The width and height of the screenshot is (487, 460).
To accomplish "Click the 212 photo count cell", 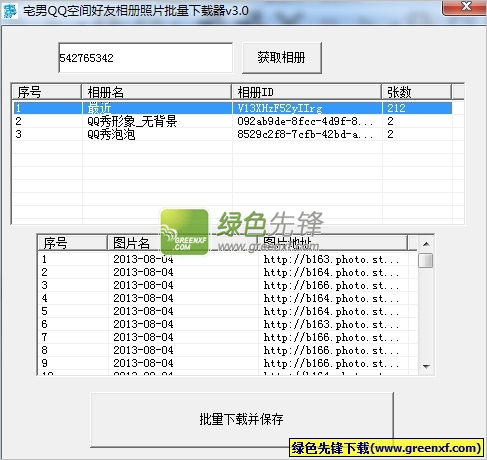I will 396,108.
